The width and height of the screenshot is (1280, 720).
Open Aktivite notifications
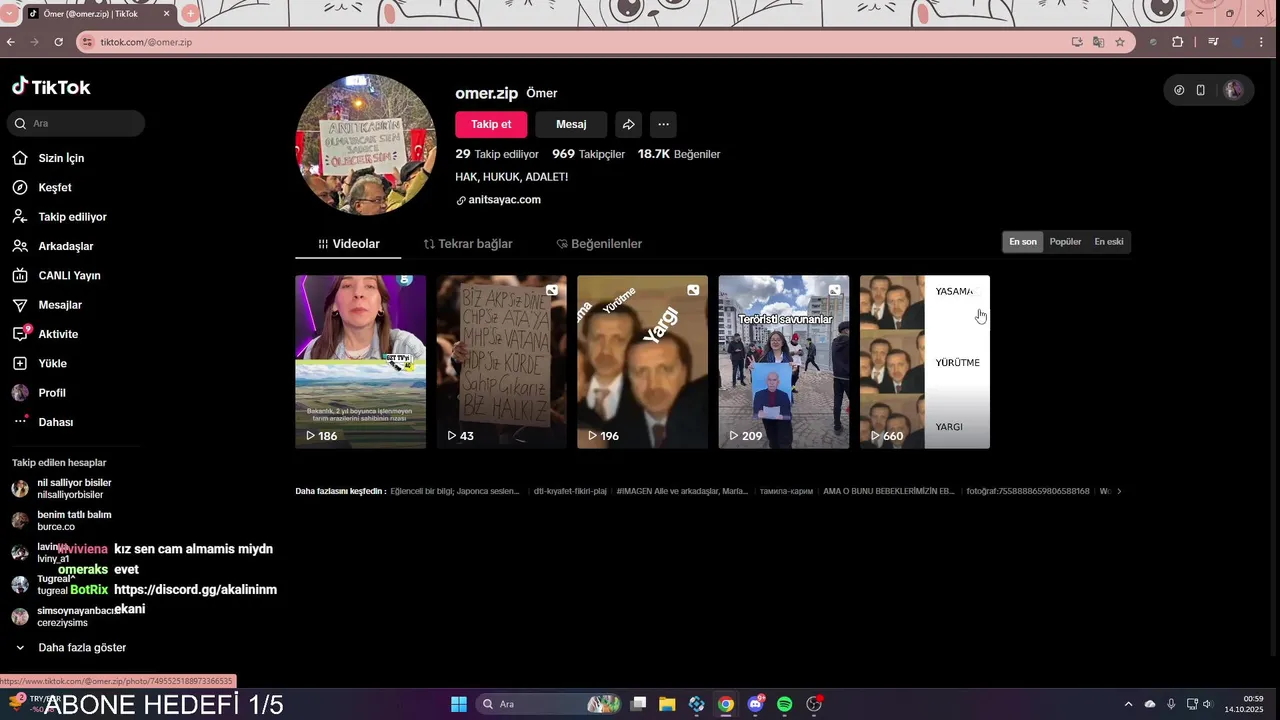pos(58,334)
